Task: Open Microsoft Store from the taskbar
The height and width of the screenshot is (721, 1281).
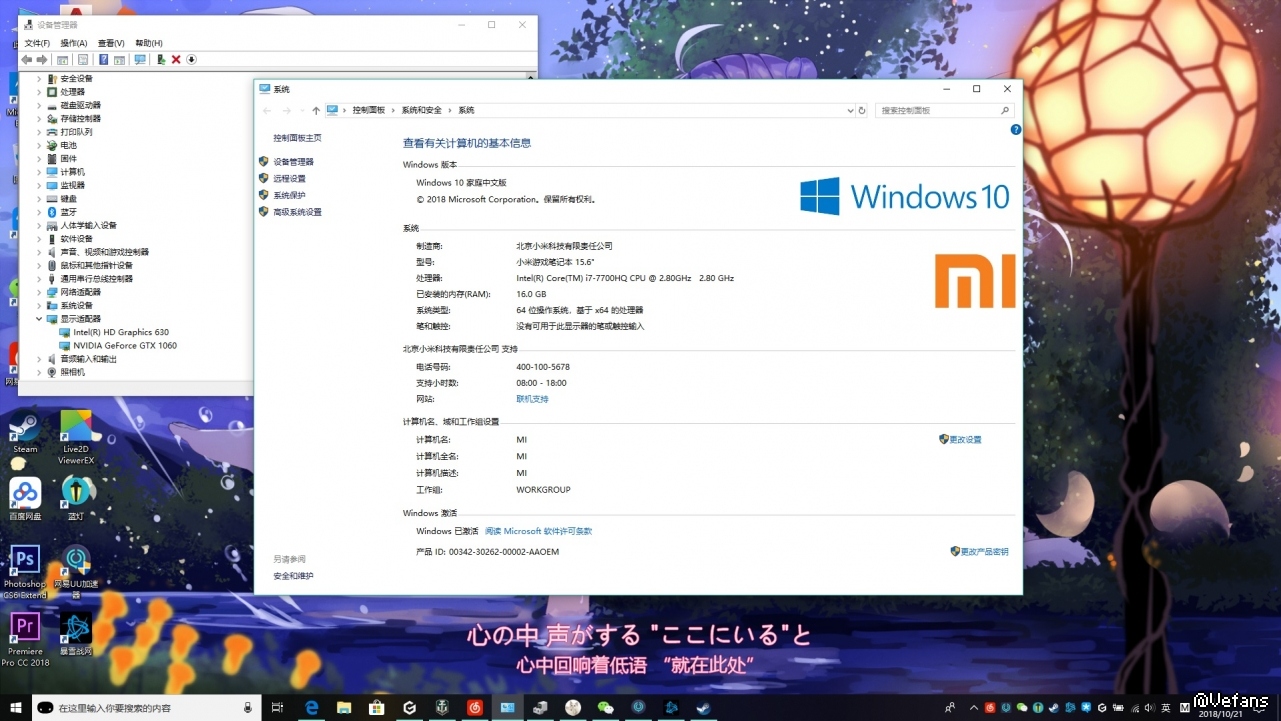Action: tap(377, 707)
